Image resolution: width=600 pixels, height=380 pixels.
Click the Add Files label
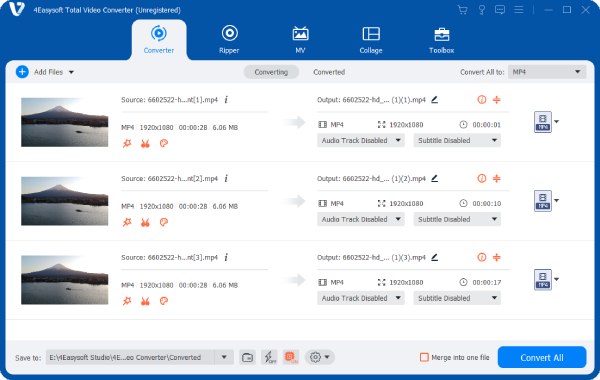tap(48, 72)
